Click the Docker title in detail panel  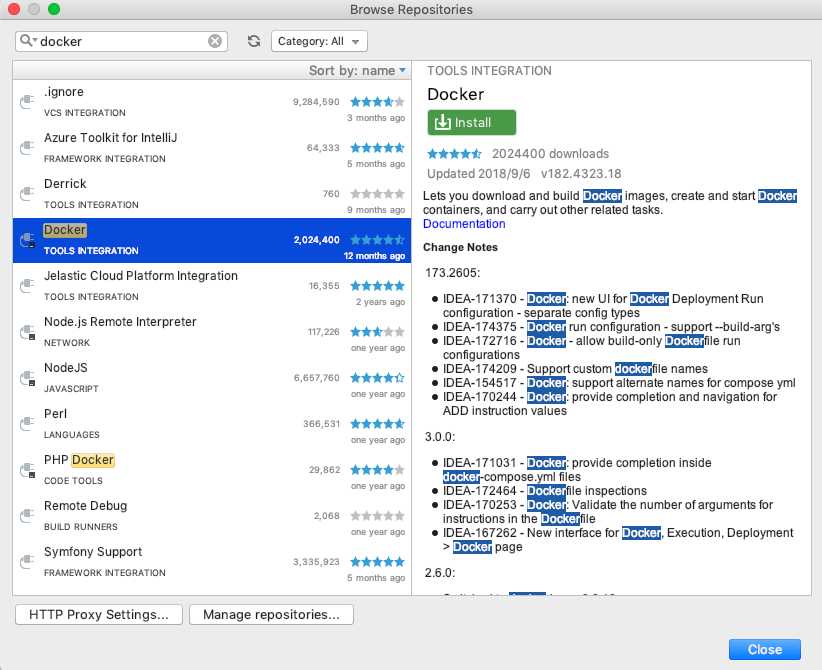click(456, 94)
